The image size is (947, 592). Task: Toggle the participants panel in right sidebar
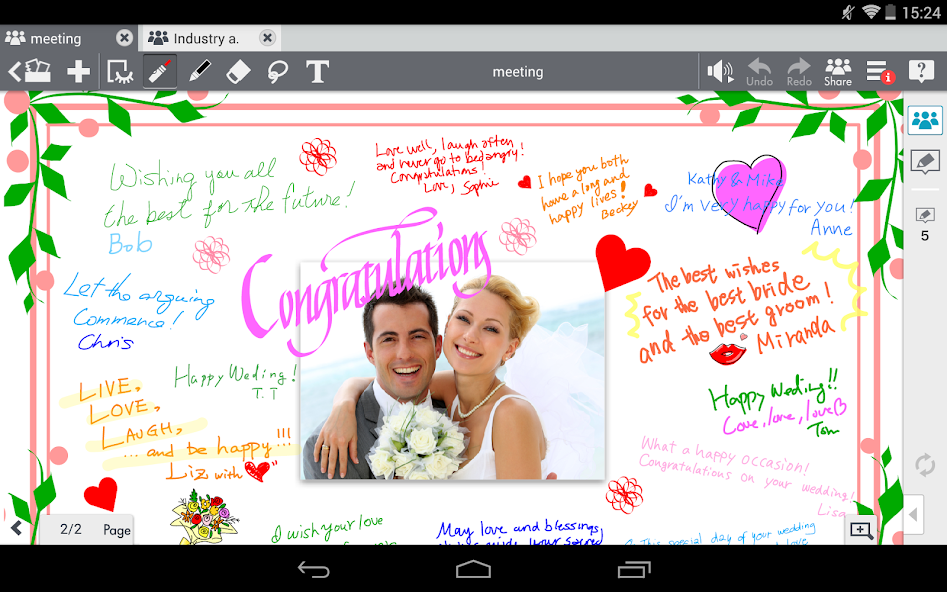[x=925, y=120]
